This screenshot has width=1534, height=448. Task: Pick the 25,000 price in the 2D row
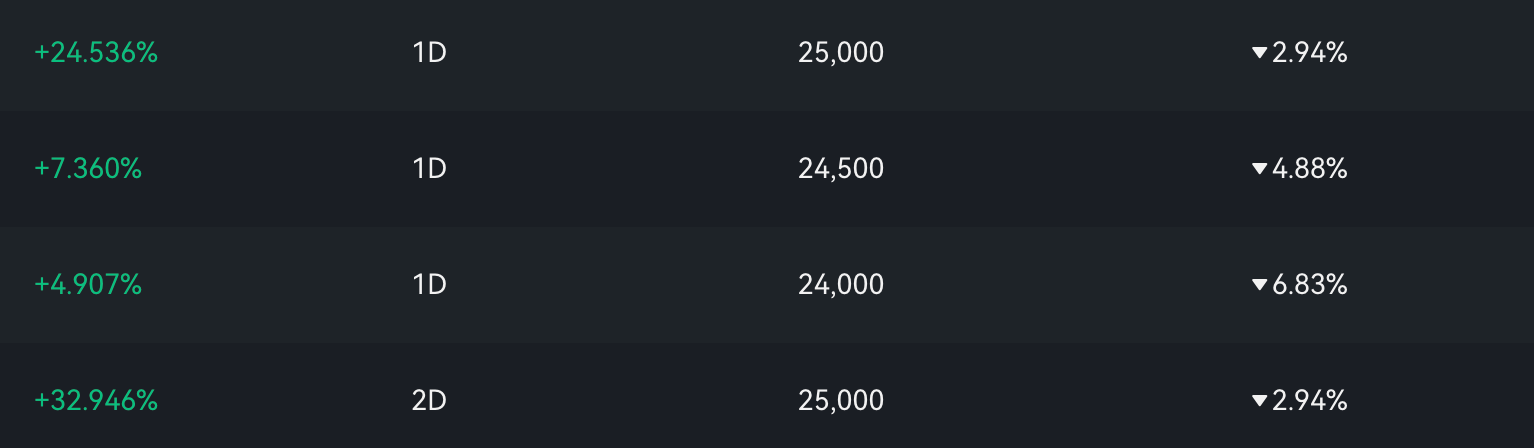coord(841,401)
